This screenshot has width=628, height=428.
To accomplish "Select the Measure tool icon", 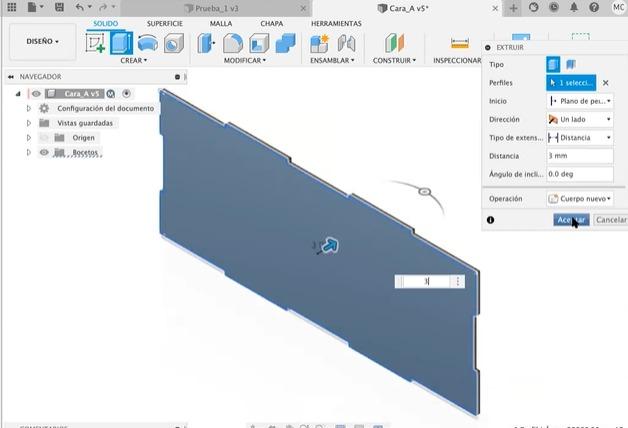I will [x=460, y=43].
